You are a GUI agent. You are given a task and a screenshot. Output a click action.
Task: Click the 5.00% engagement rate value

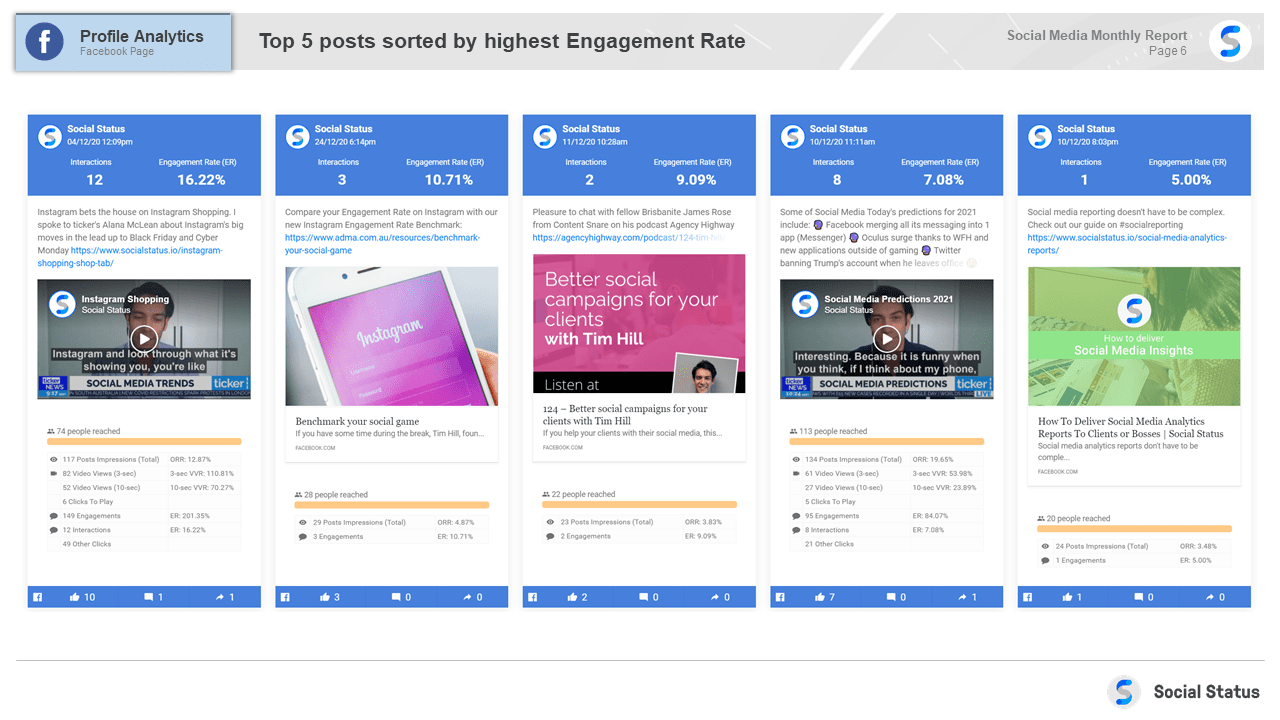tap(1191, 180)
